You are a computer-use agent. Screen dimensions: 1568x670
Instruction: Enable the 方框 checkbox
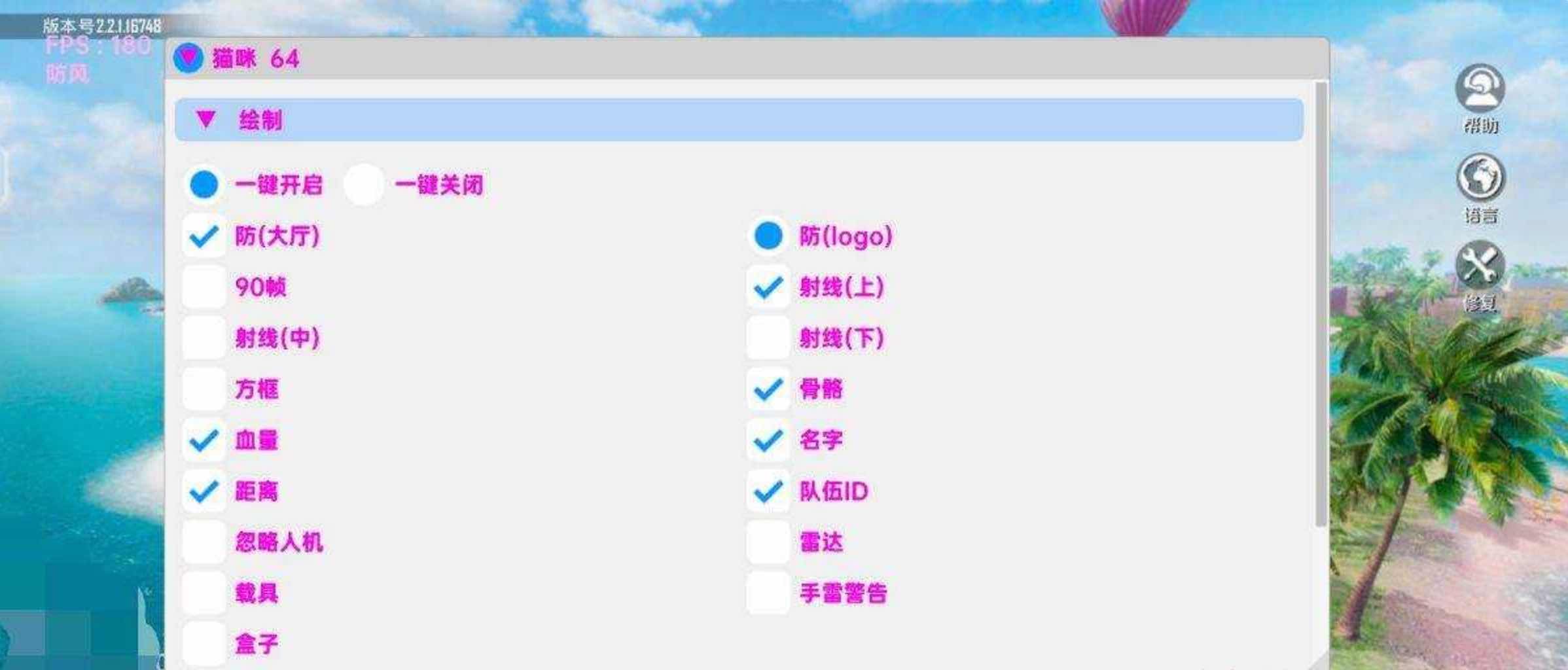click(204, 389)
